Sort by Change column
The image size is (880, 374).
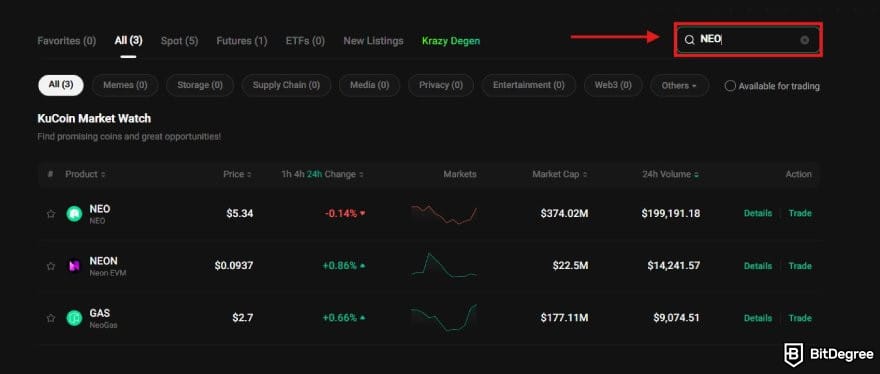344,174
